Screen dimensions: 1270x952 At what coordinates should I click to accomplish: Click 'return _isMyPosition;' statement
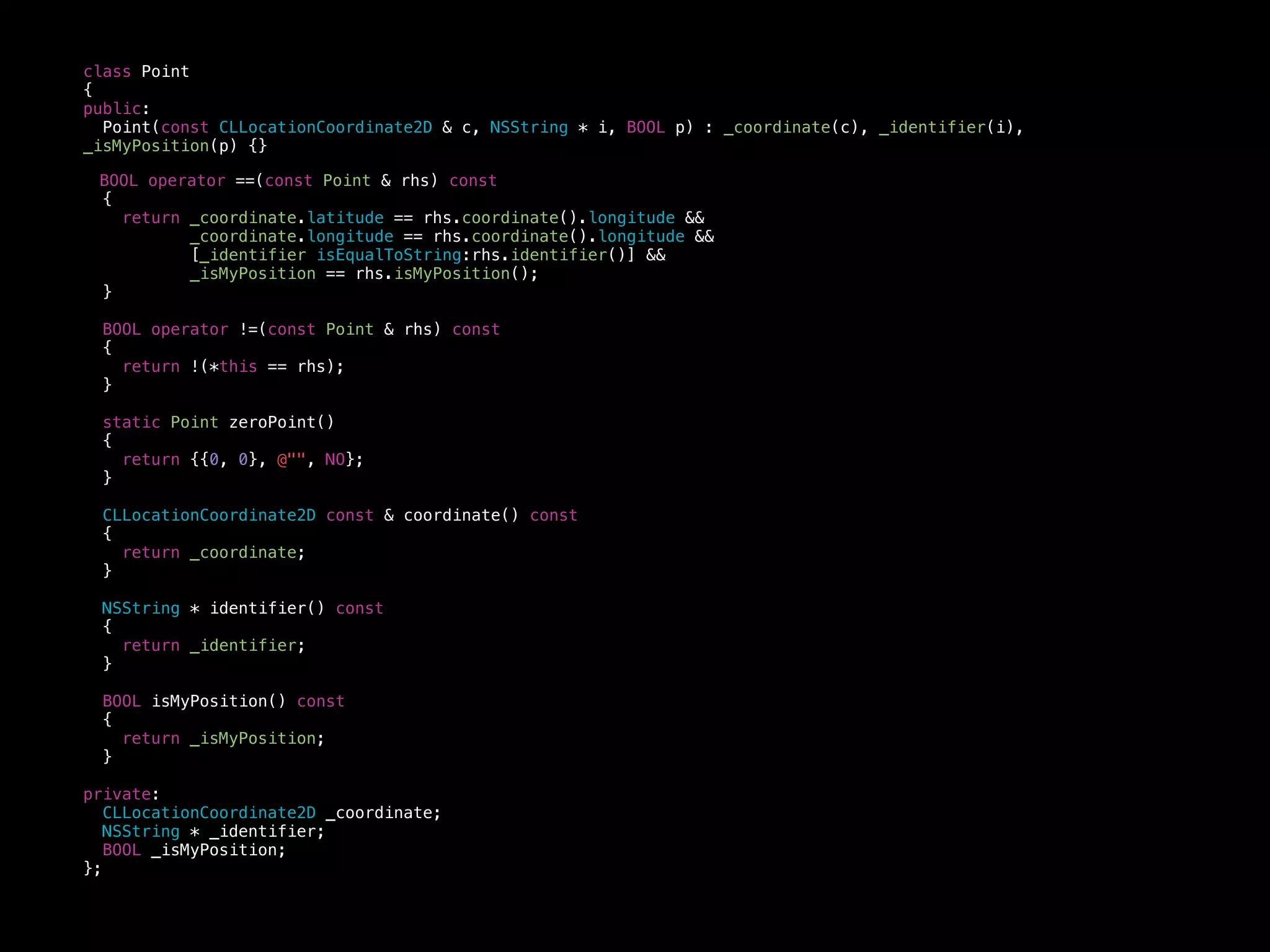(x=223, y=739)
